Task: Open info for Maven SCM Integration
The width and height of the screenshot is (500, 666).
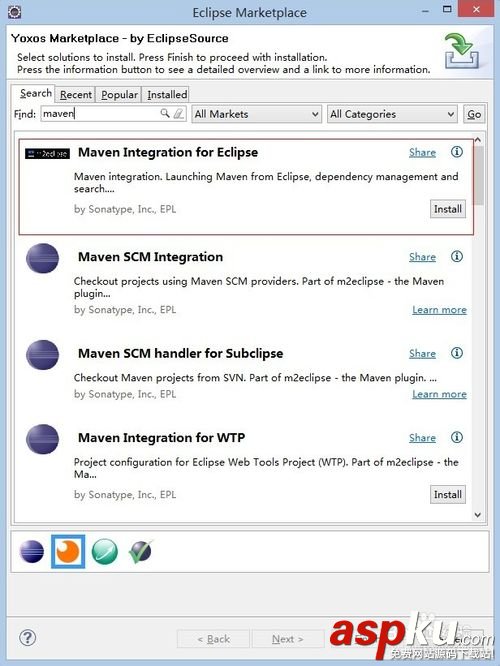Action: pos(457,256)
